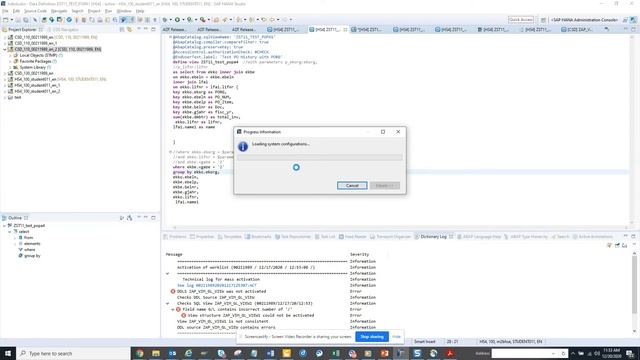Open the Project menu

click(x=94, y=11)
